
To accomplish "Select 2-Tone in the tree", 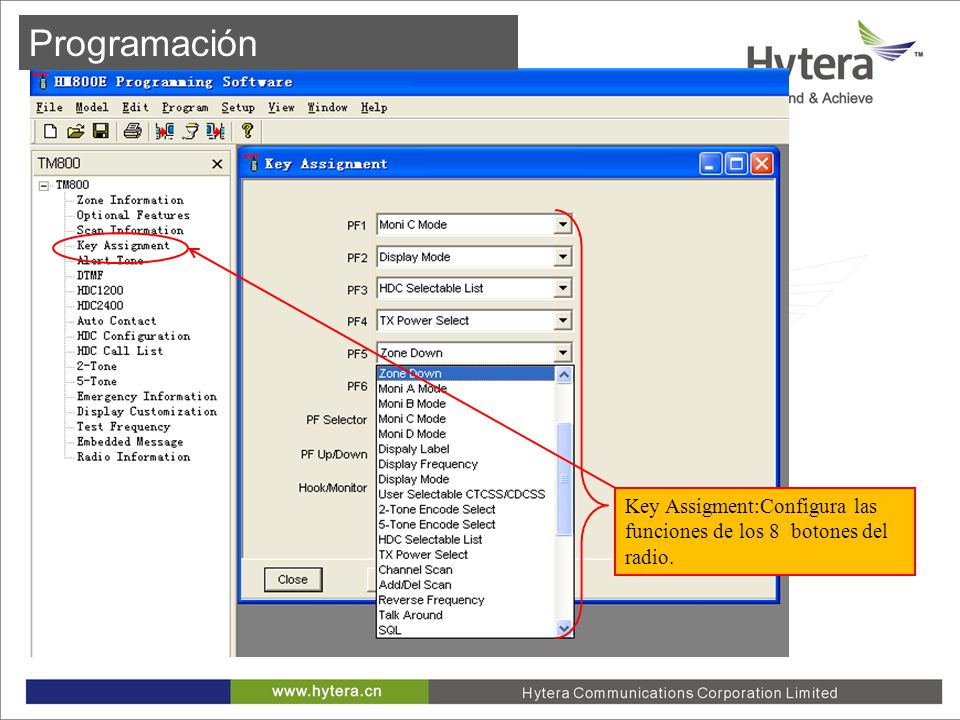I will (97, 366).
